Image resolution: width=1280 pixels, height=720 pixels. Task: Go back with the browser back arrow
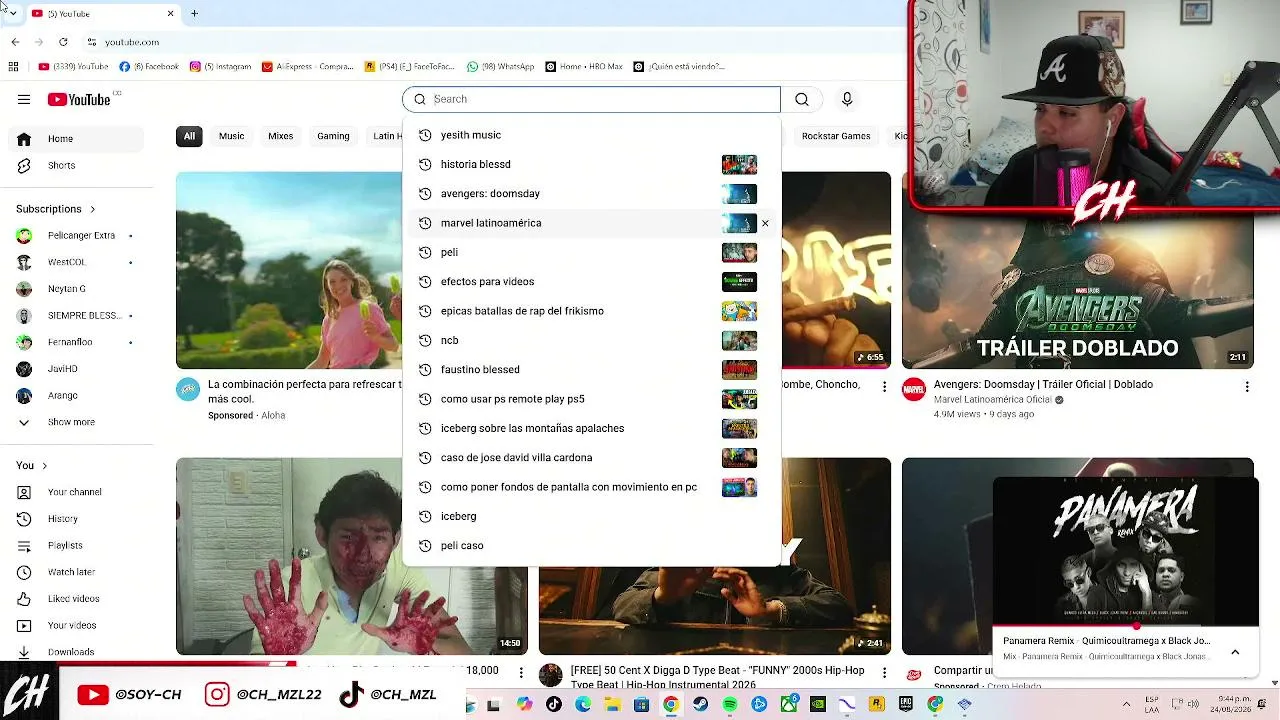15,42
